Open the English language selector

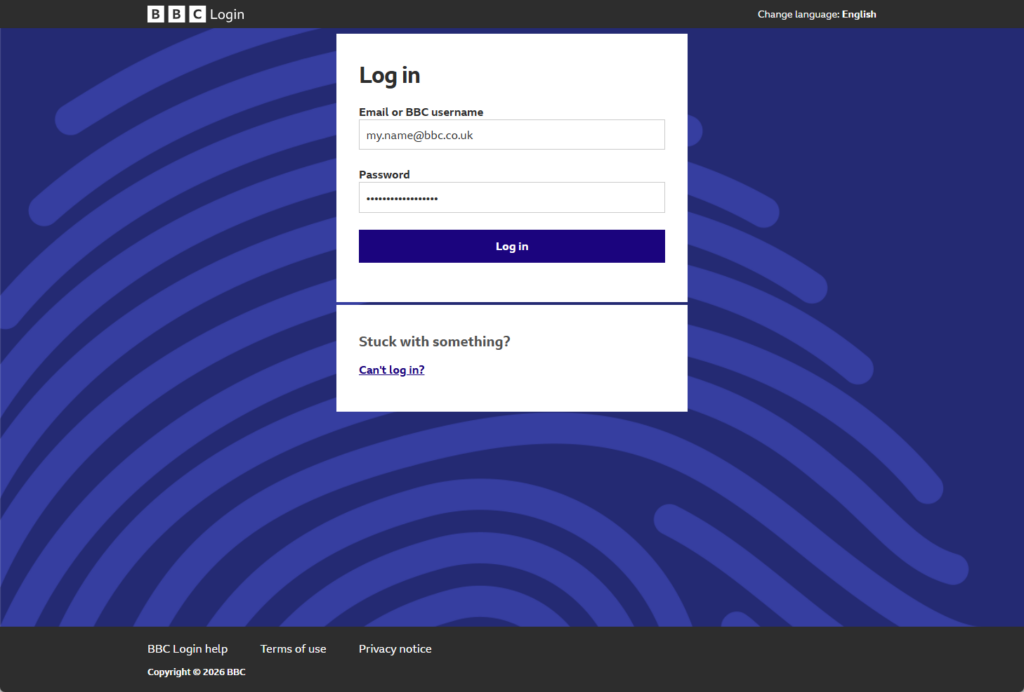click(858, 14)
